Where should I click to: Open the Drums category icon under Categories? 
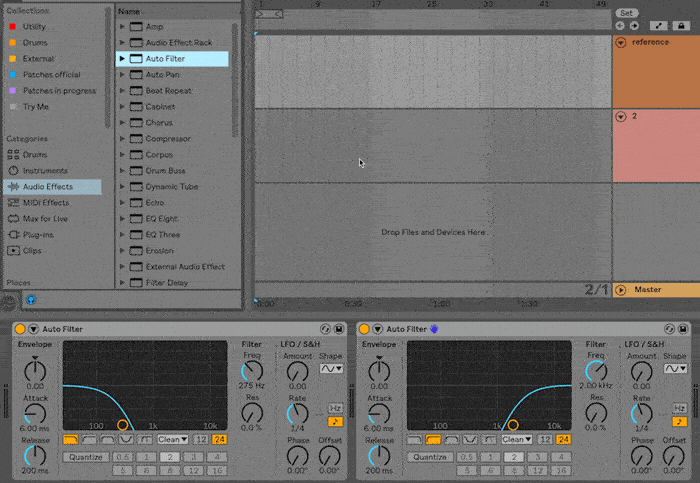[13, 154]
